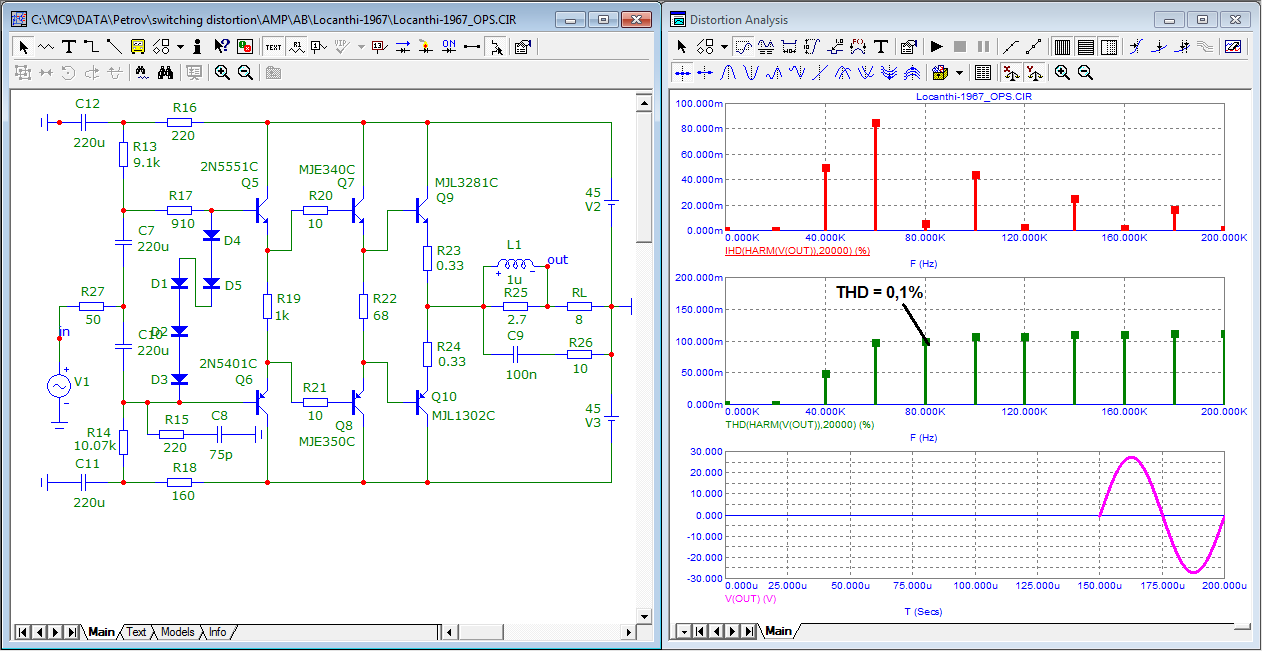The width and height of the screenshot is (1262, 651).
Task: Click the Info mode 'i' icon
Action: pos(198,46)
